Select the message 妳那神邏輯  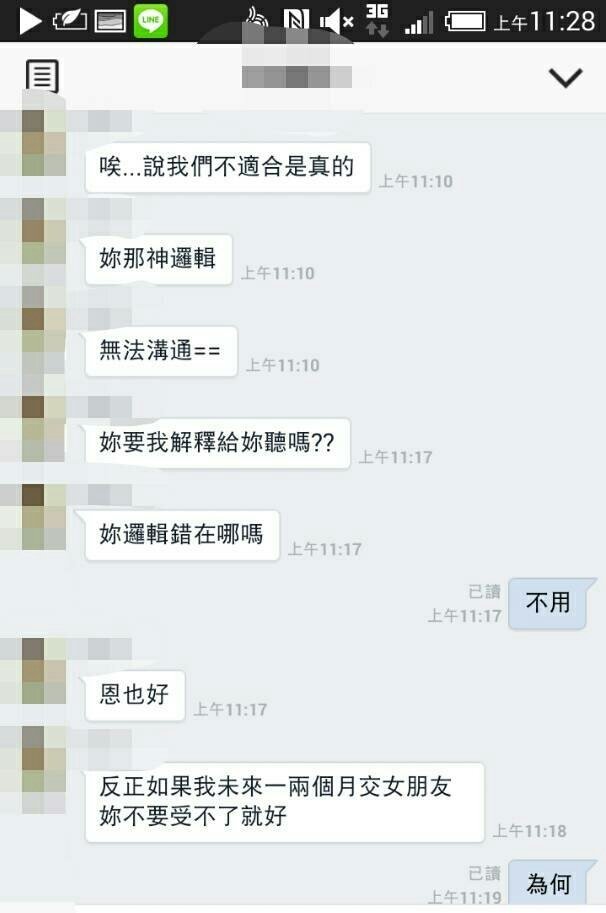pos(158,259)
